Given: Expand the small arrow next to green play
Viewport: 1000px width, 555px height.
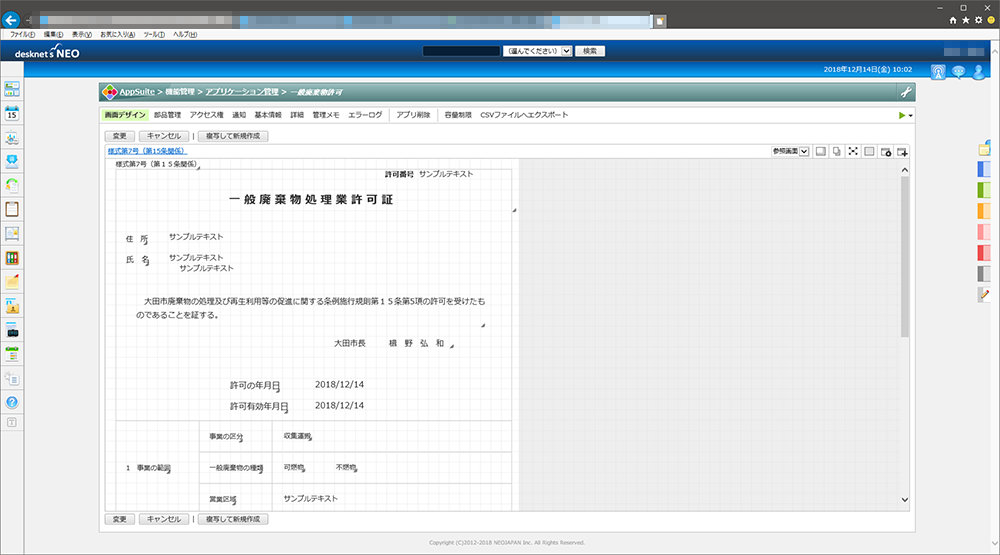Looking at the screenshot, I should point(911,116).
